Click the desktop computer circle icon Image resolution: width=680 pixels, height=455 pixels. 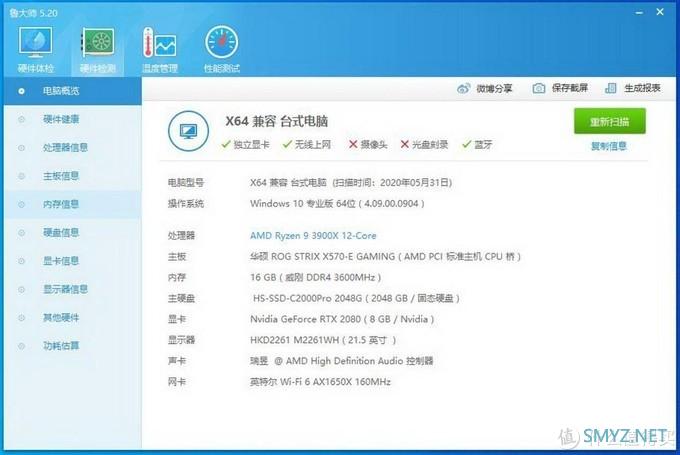(x=188, y=131)
